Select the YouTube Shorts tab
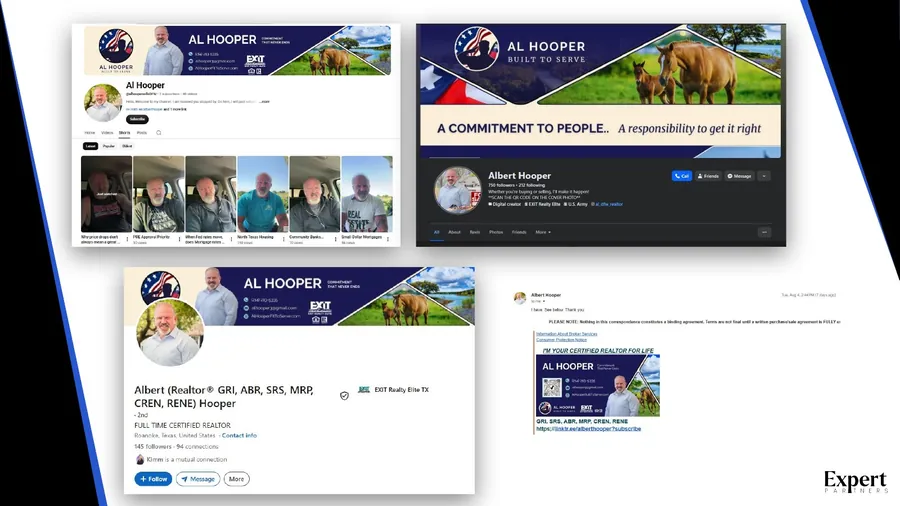The width and height of the screenshot is (900, 506). click(x=125, y=133)
